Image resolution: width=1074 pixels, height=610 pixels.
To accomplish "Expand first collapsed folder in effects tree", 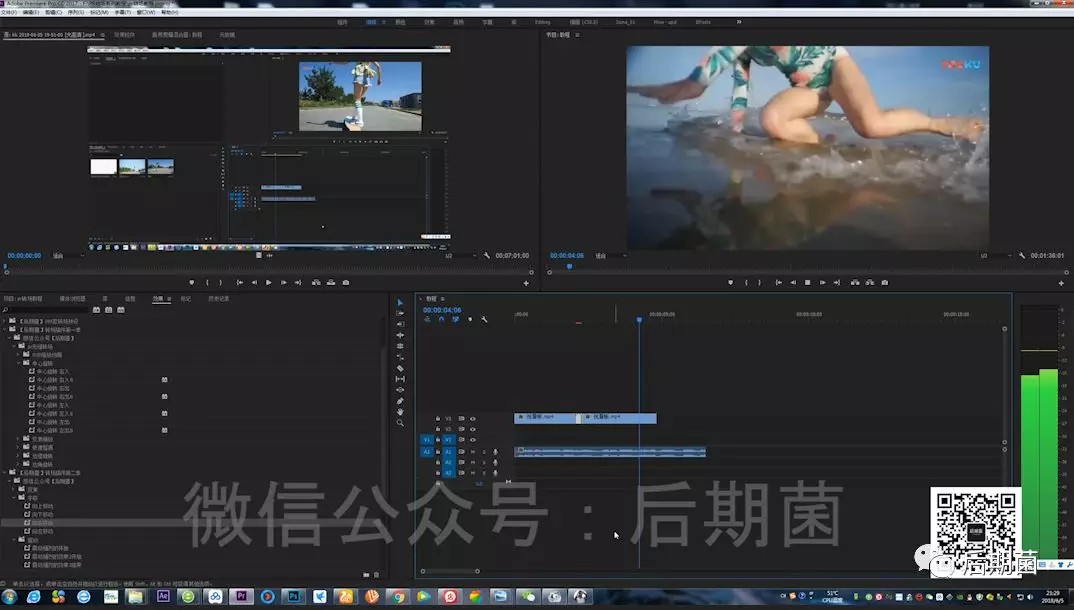I will (x=6, y=321).
